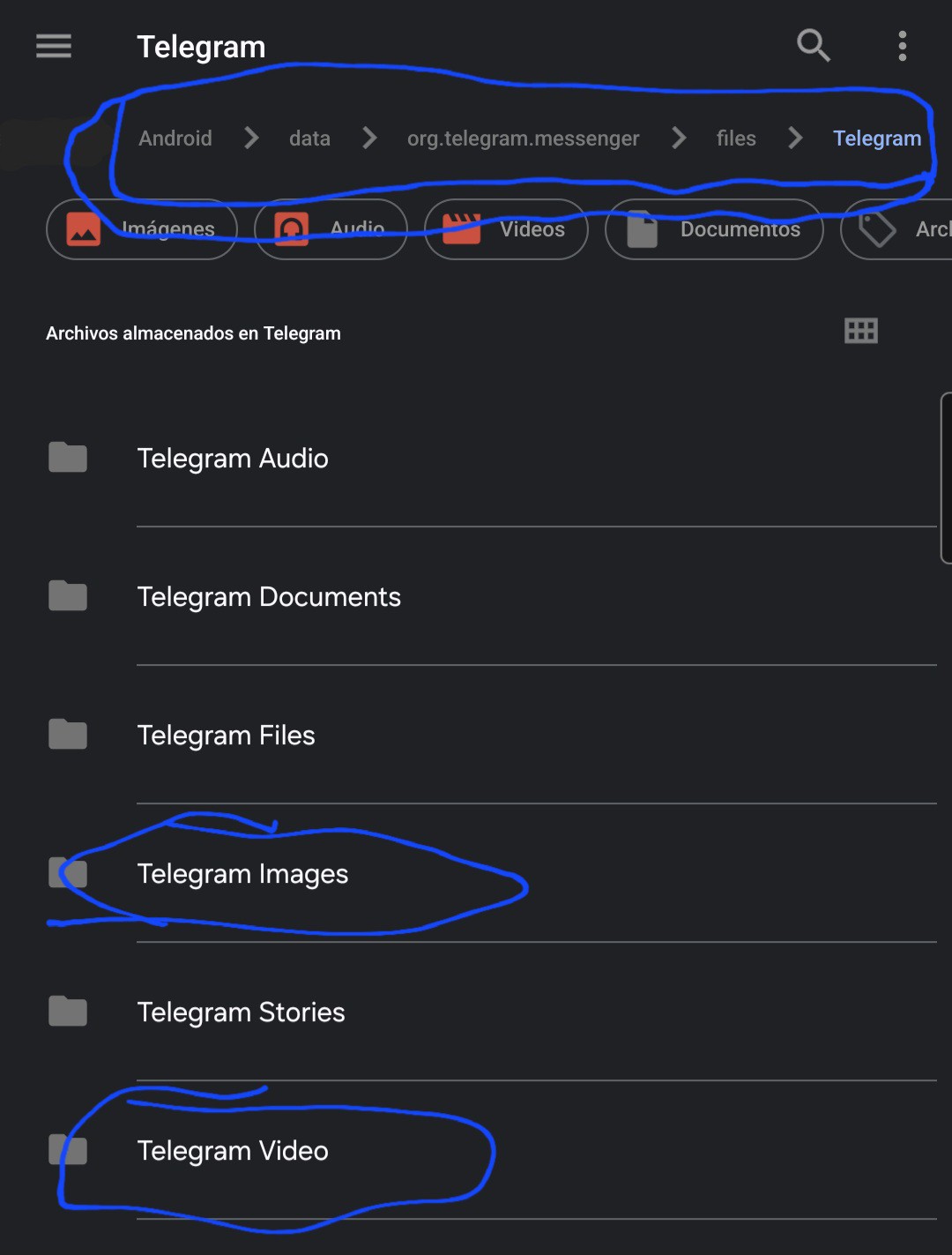Navigate to data breadcrumb folder
This screenshot has height=1255, width=952.
tap(309, 138)
